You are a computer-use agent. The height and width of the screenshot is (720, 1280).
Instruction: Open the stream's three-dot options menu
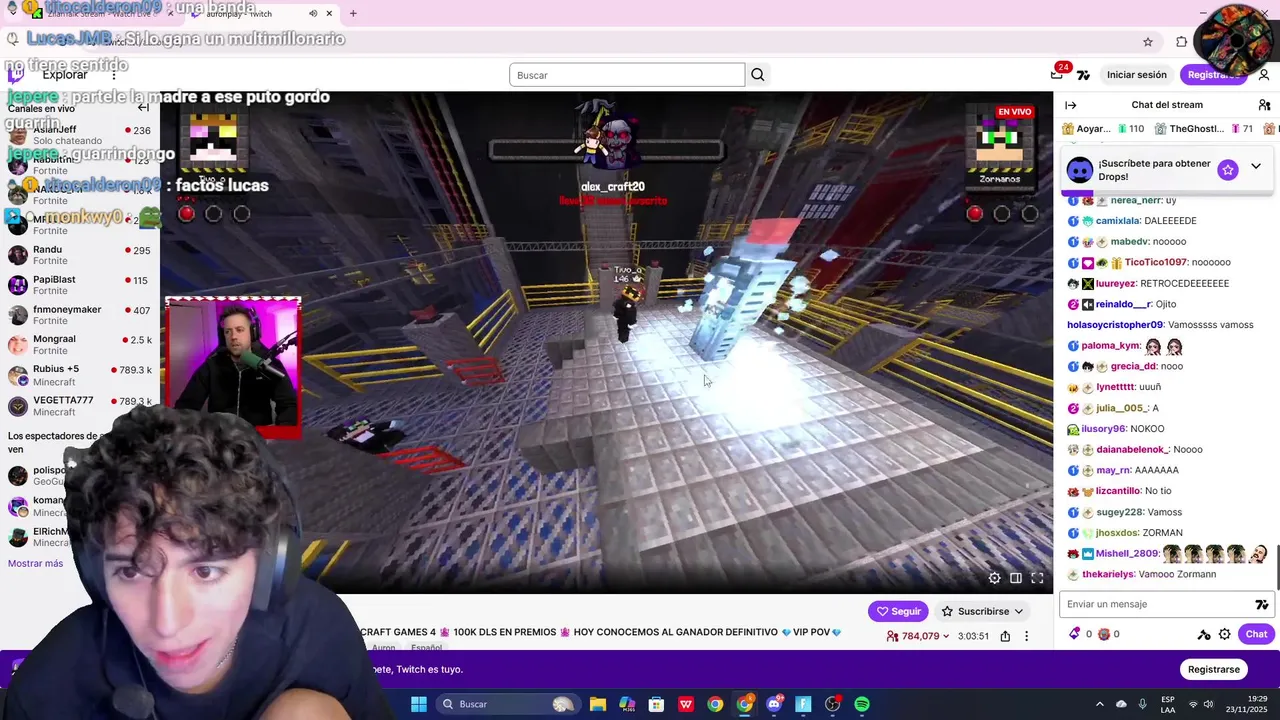point(1026,636)
